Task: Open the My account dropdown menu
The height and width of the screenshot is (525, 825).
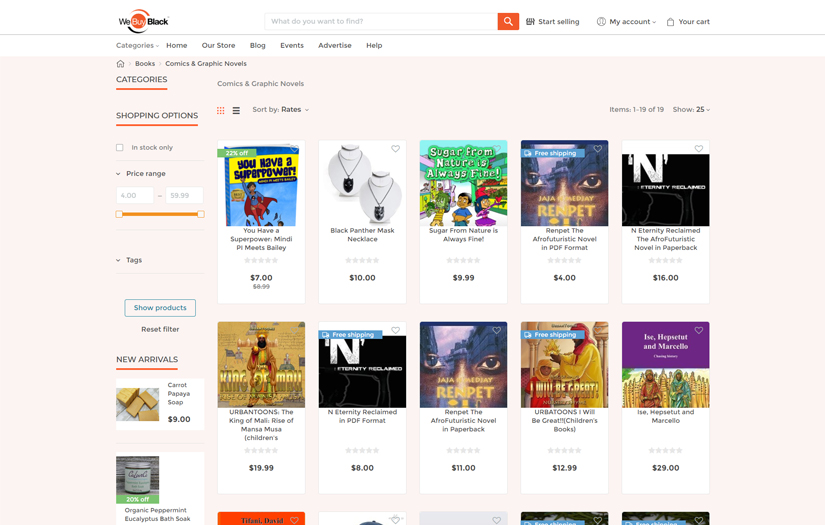Action: click(x=627, y=21)
